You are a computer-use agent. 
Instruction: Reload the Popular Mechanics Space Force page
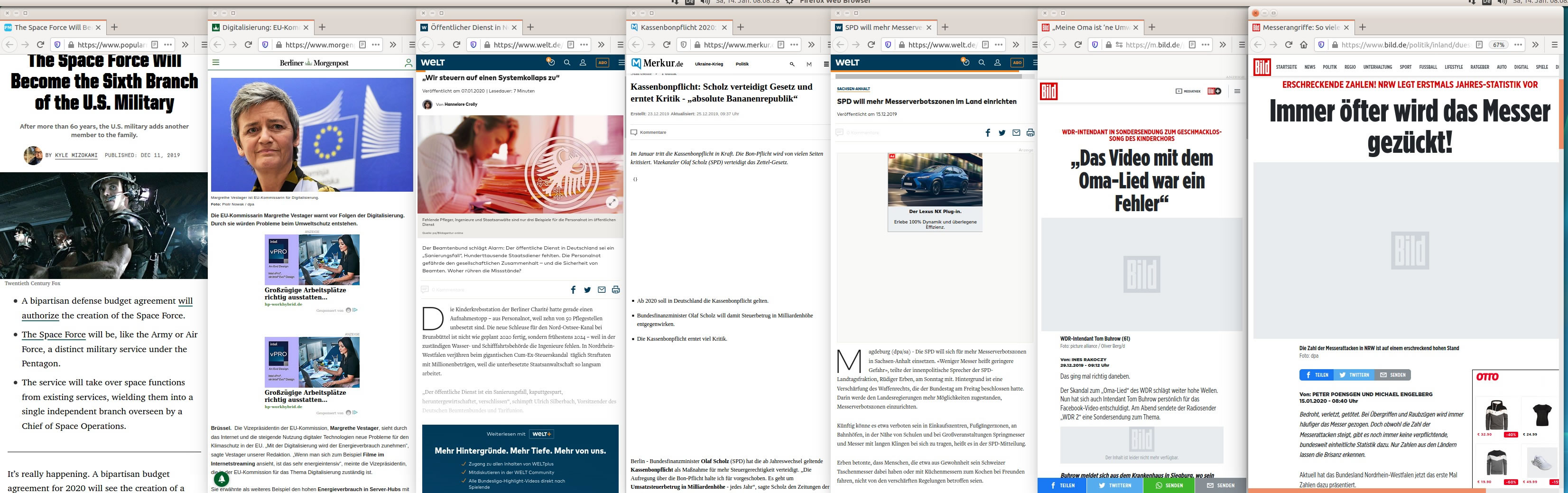[x=40, y=45]
